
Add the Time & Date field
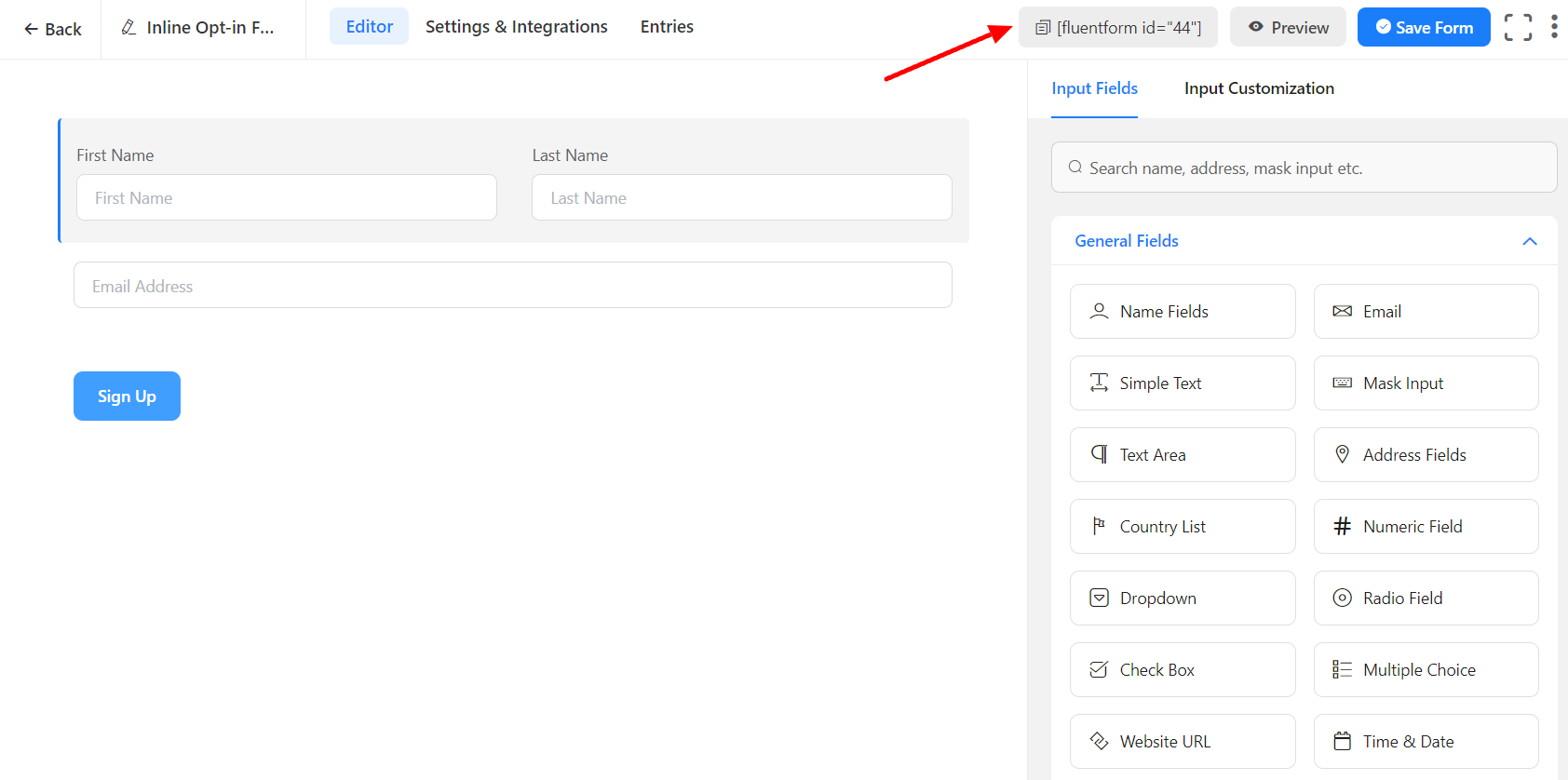(x=1426, y=742)
